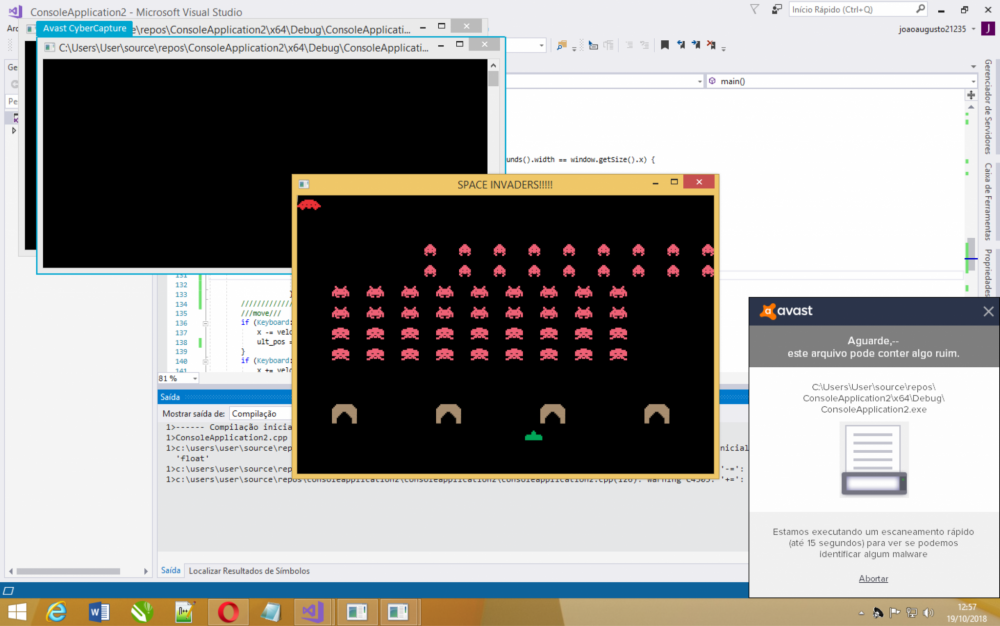Clear all bookmarks with the red X icon

[711, 45]
